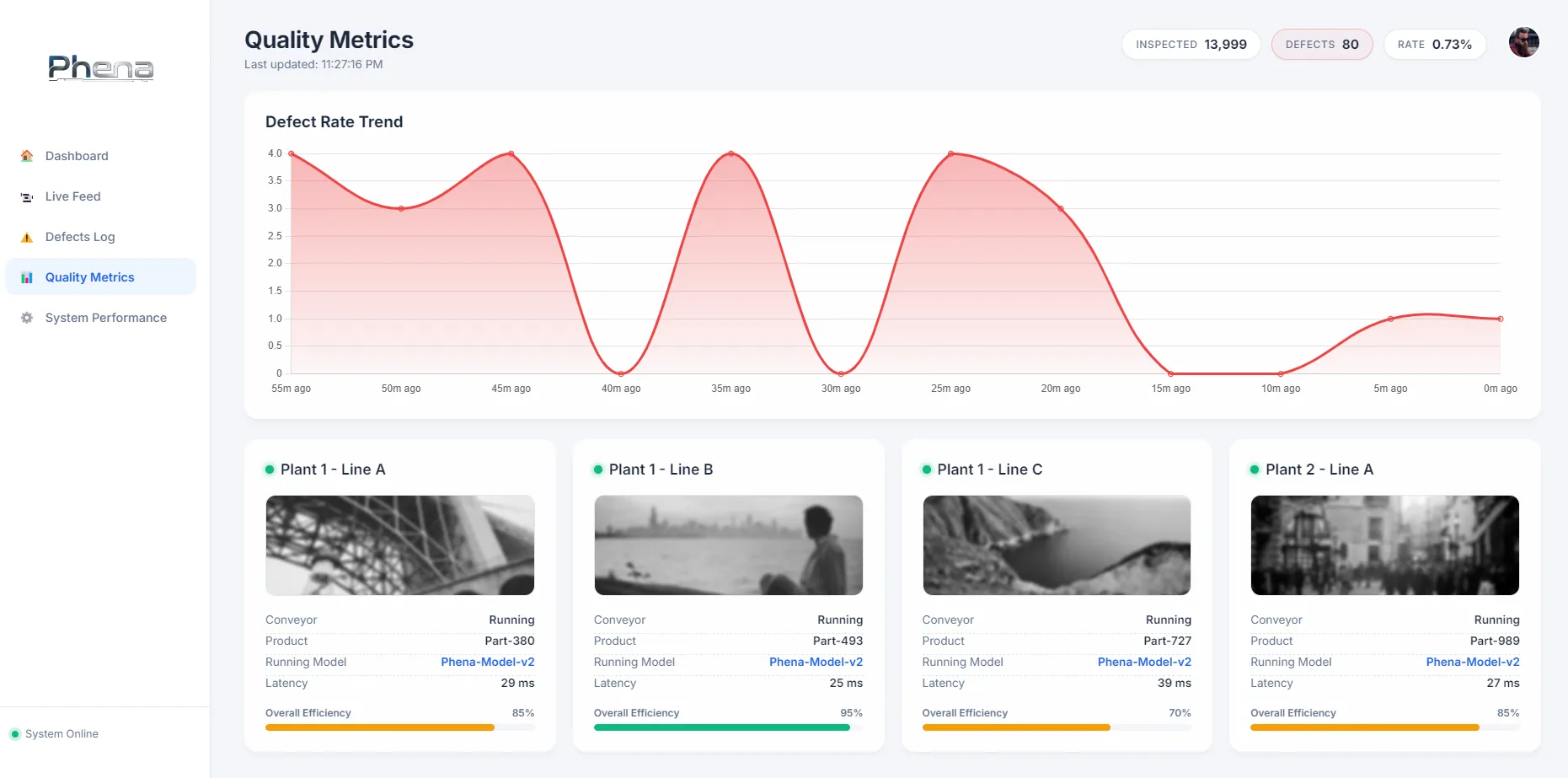1568x778 pixels.
Task: Open System Performance via its gear icon
Action: (x=26, y=318)
